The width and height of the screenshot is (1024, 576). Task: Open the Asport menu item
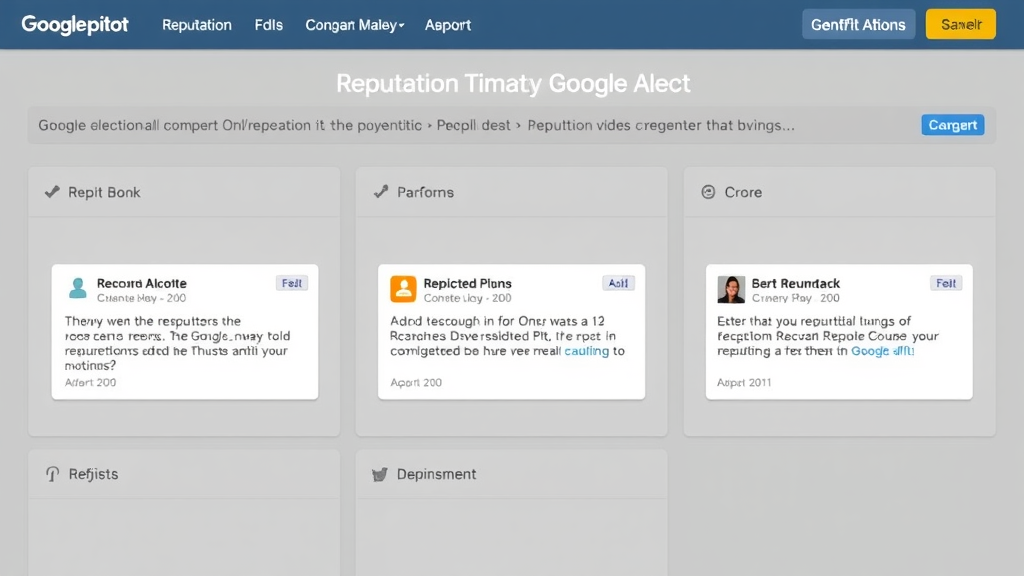click(447, 25)
